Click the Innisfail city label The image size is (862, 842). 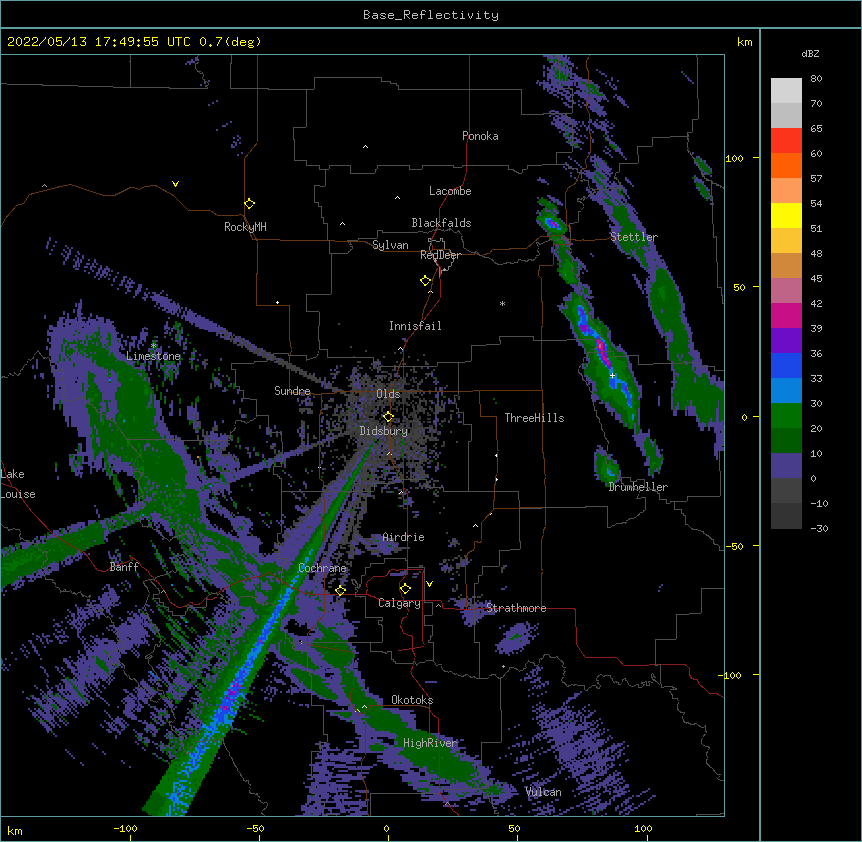pyautogui.click(x=415, y=326)
